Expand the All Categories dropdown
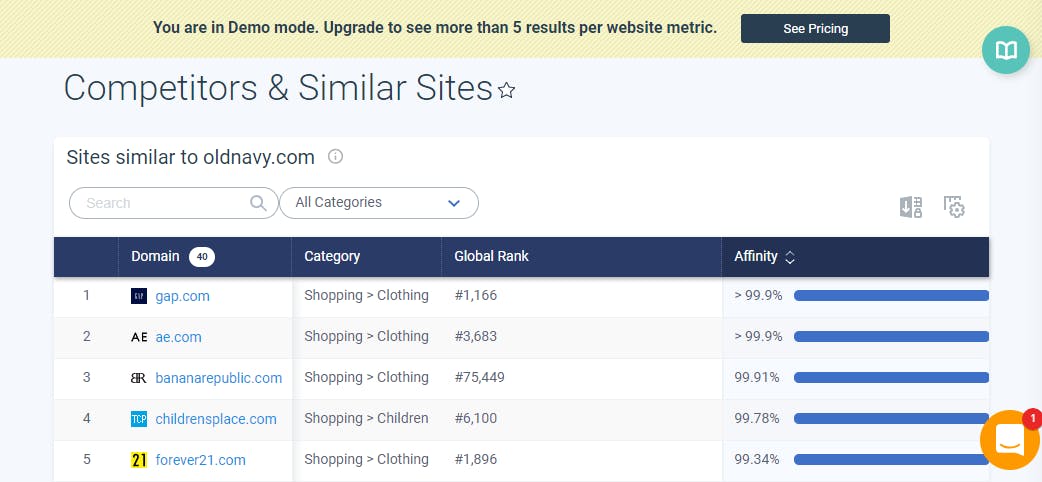1042x482 pixels. (x=379, y=203)
